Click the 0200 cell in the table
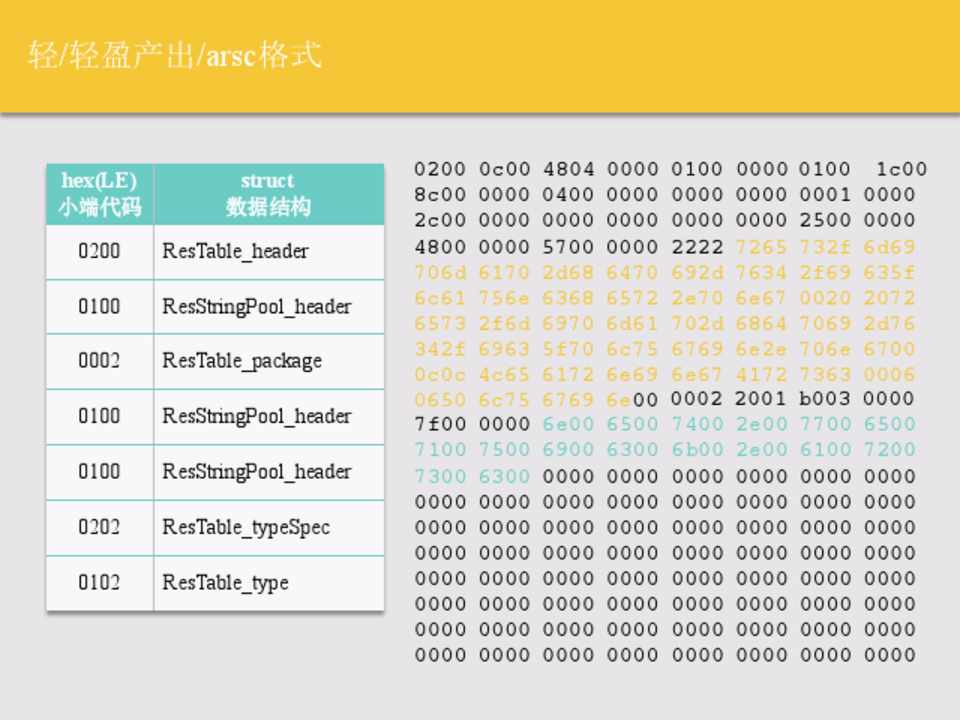Viewport: 960px width, 720px height. [99, 251]
